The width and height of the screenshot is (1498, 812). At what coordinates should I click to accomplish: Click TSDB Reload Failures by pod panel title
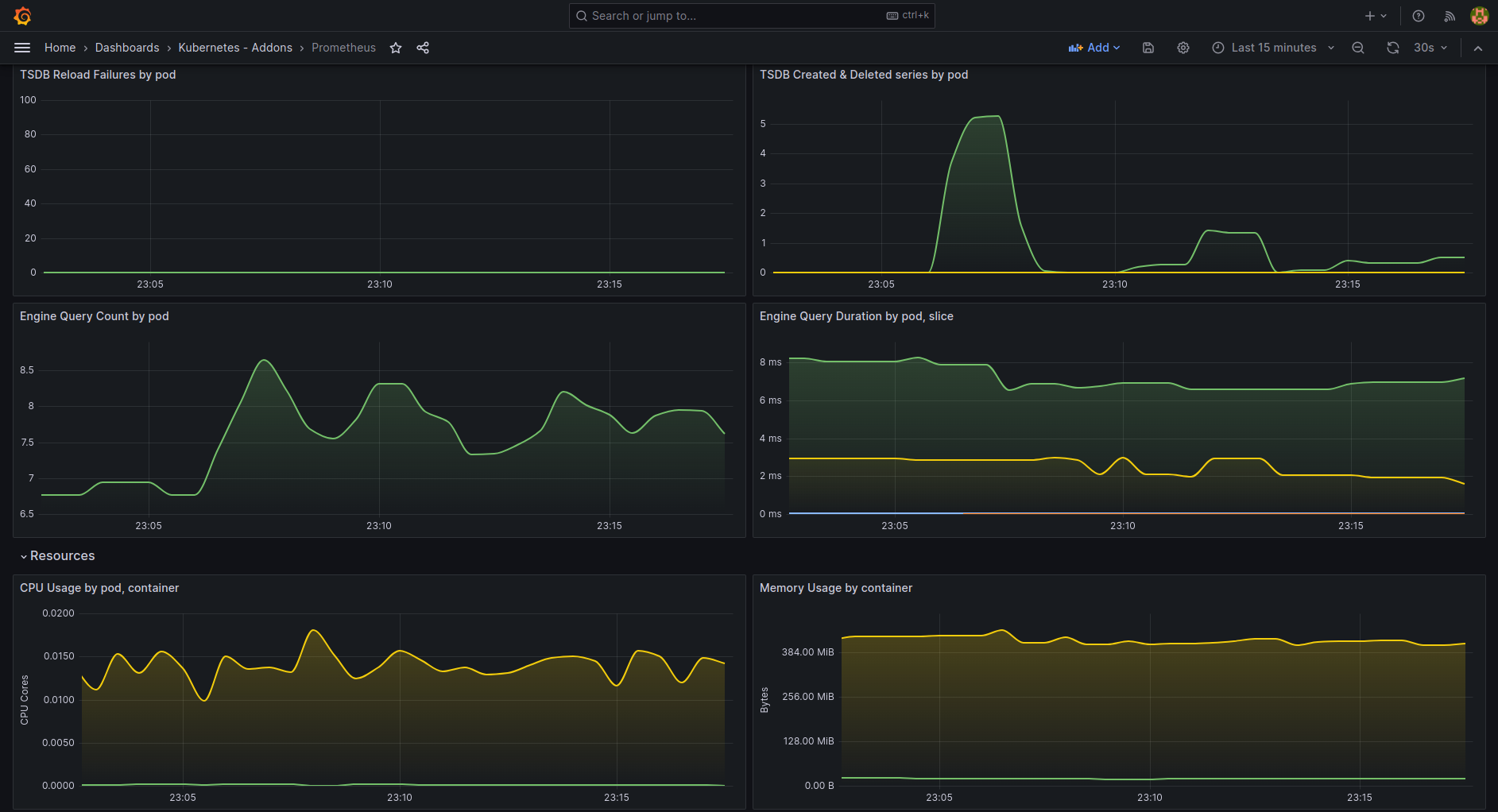coord(98,75)
